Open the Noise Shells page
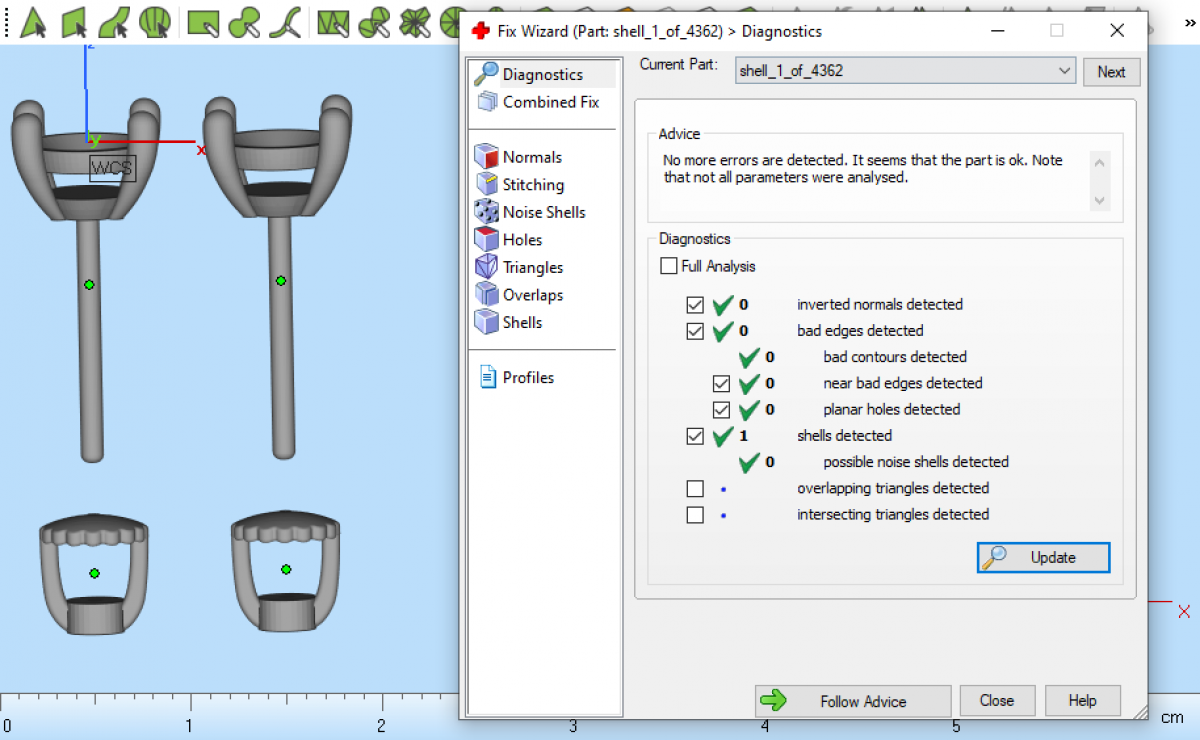 543,212
